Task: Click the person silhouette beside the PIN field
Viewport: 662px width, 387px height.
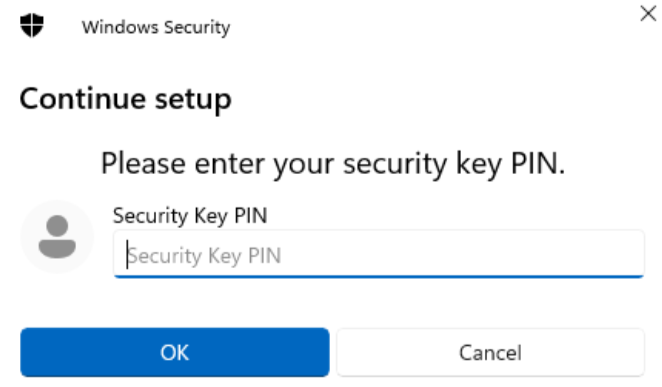Action: (57, 236)
